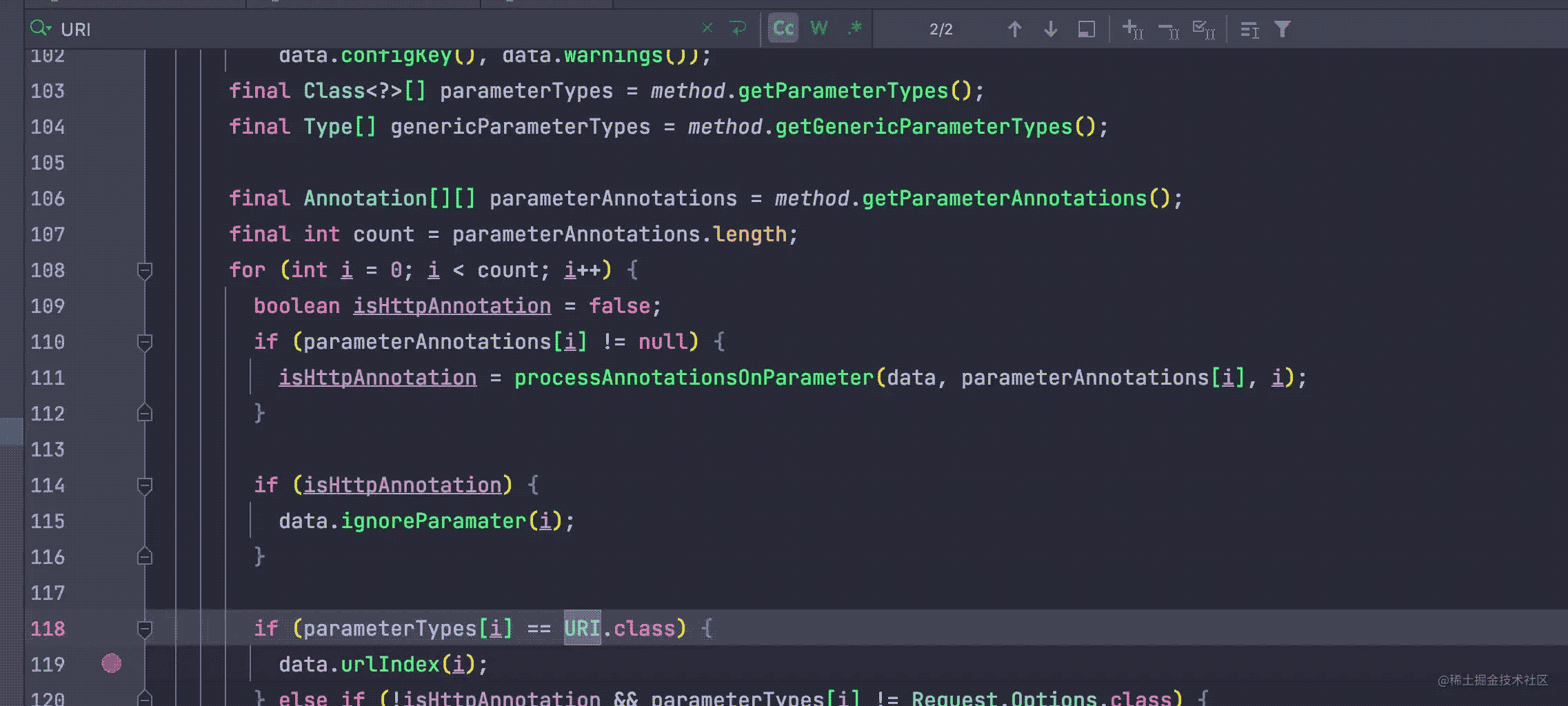This screenshot has height=706, width=1568.
Task: Open search history magnifier dropdown
Action: click(x=40, y=28)
